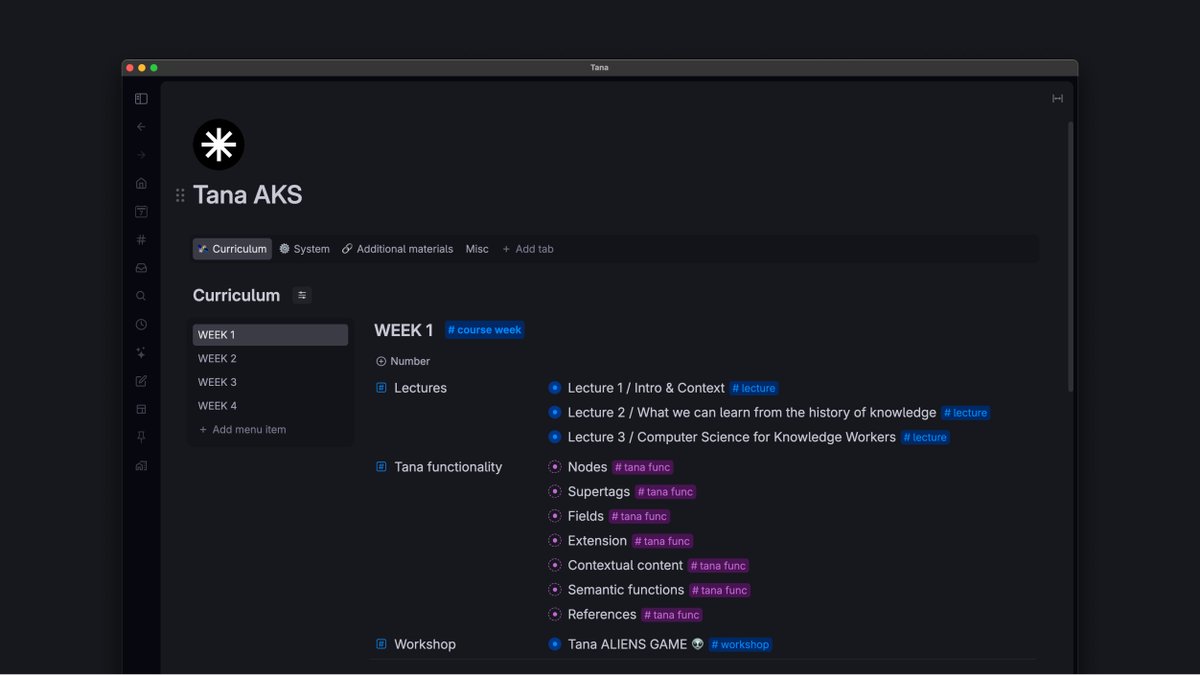
Task: Click the Tana AKS page title
Action: [248, 195]
